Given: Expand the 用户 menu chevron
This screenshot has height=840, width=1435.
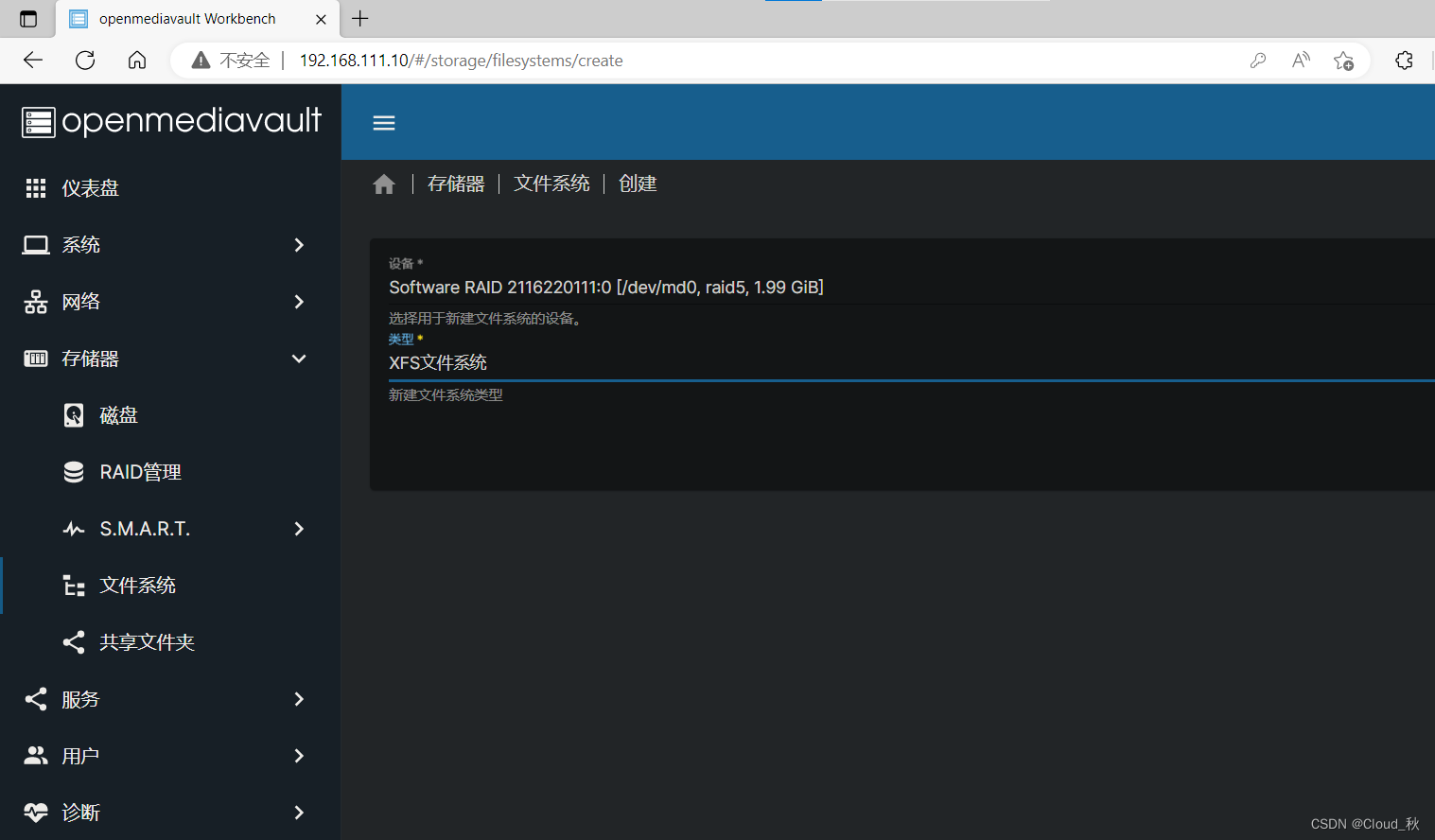Looking at the screenshot, I should tap(299, 756).
